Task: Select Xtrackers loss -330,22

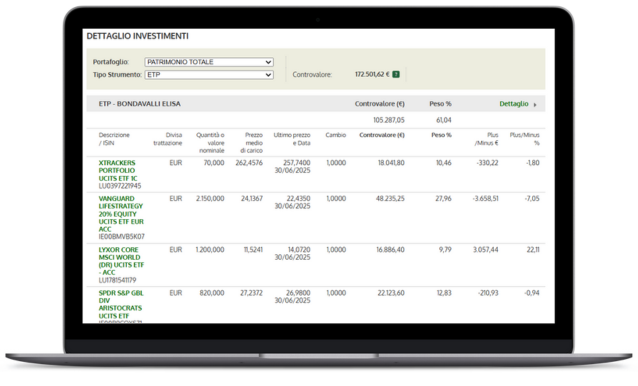Action: (487, 163)
